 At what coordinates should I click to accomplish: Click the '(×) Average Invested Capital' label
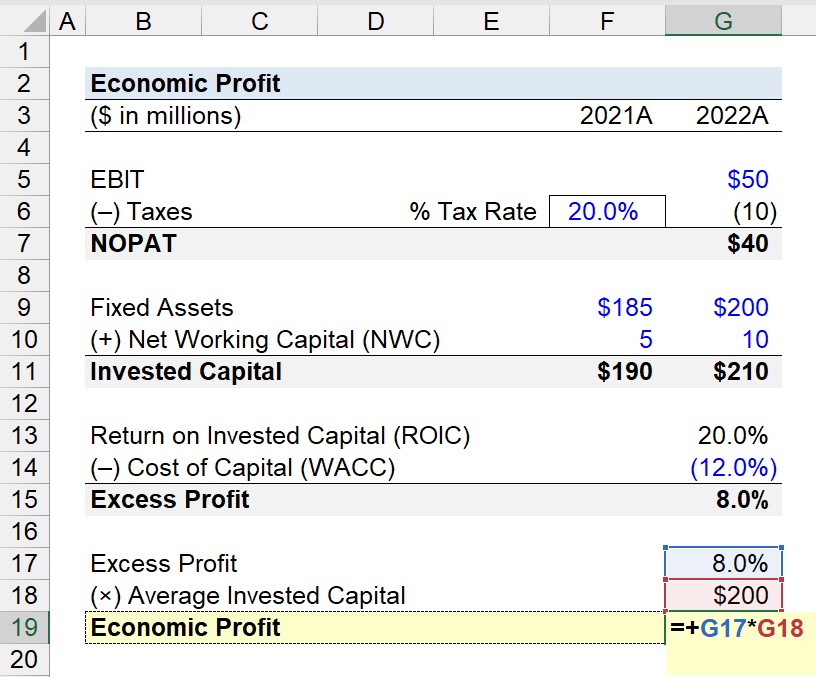click(248, 596)
